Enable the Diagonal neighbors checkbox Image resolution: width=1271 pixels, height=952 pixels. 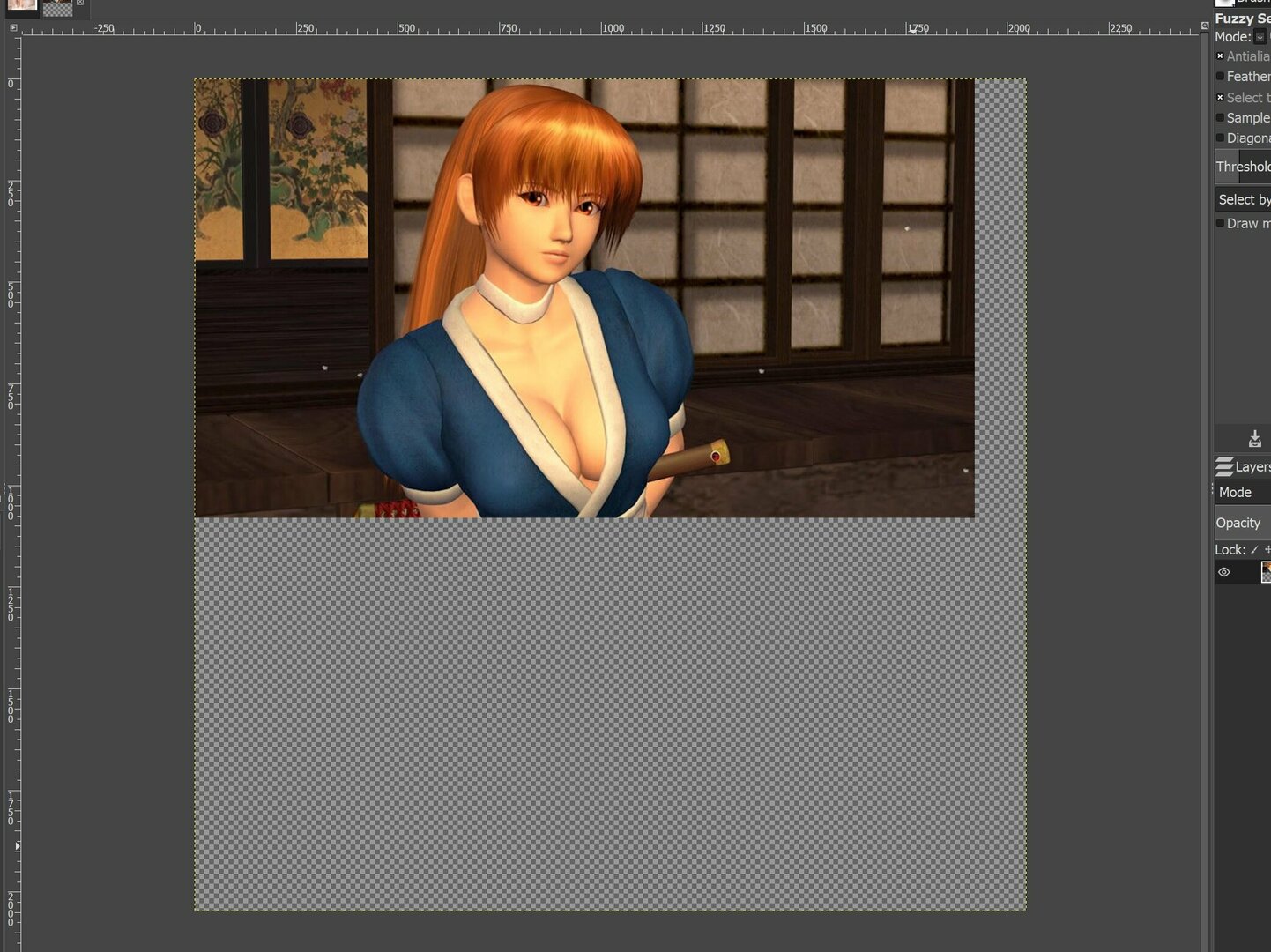point(1220,138)
